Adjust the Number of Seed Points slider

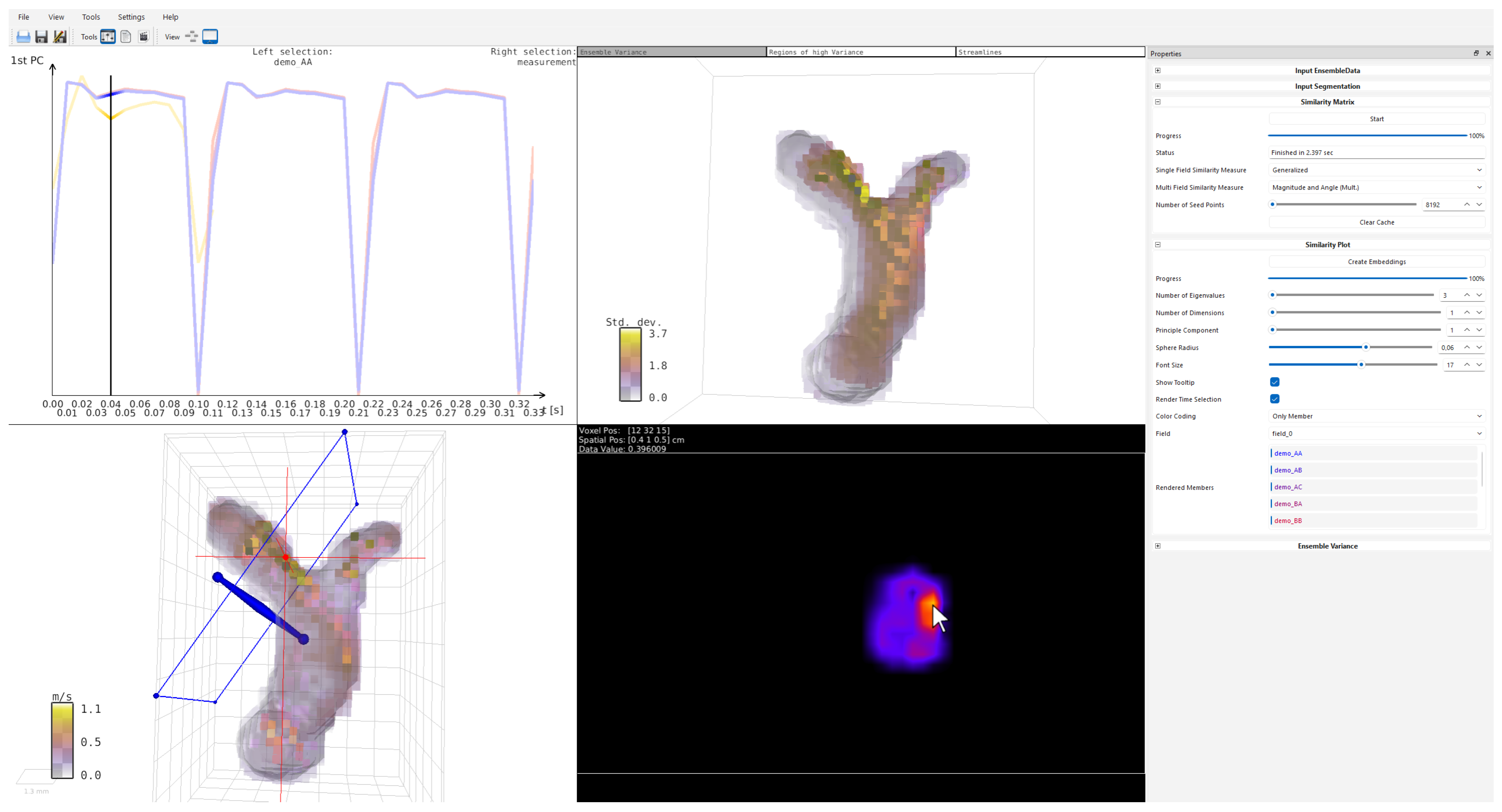pyautogui.click(x=1342, y=205)
